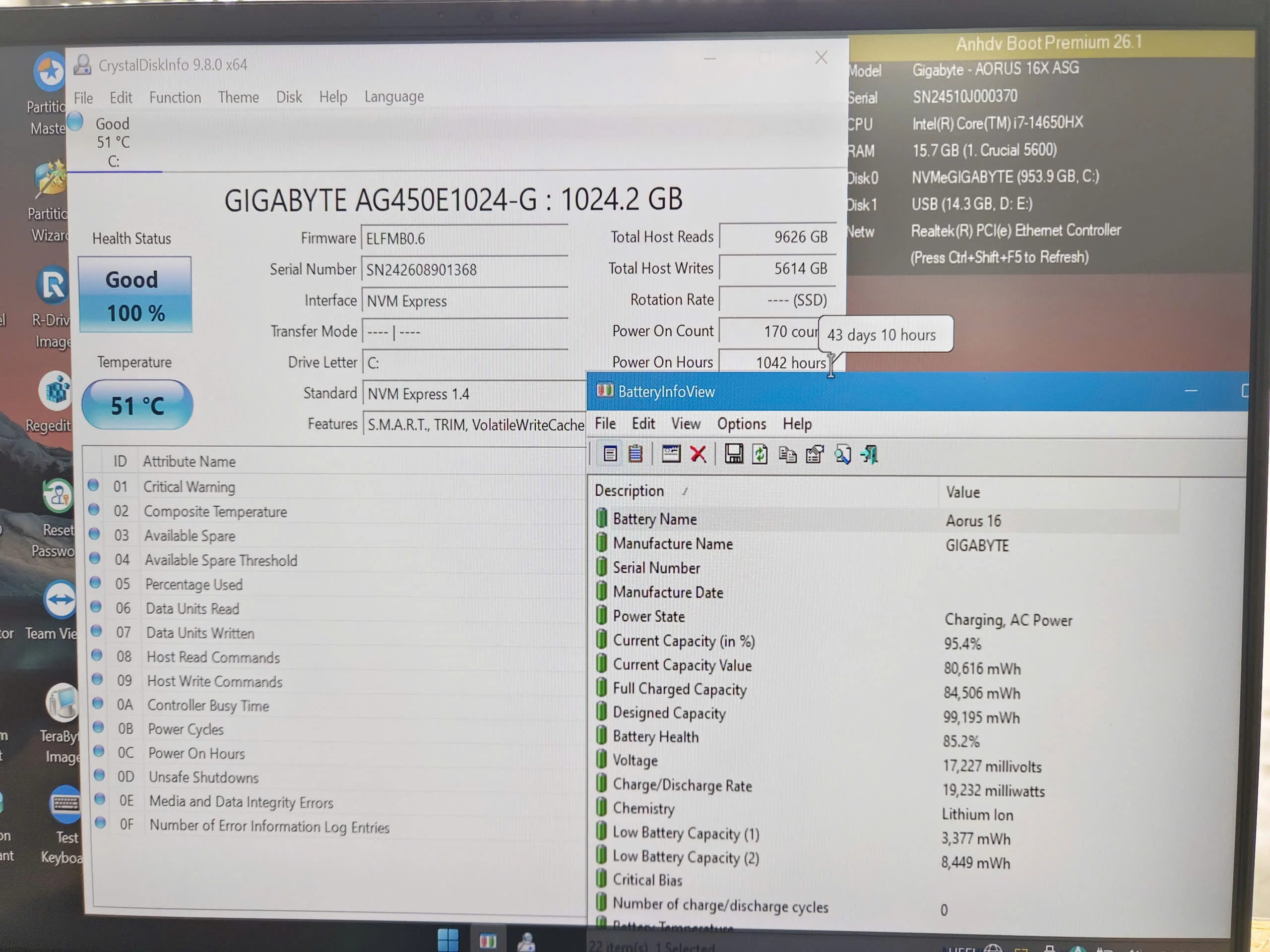Screen dimensions: 1270x952
Task: Open the File menu in CrystalDiskInfo
Action: coord(83,98)
